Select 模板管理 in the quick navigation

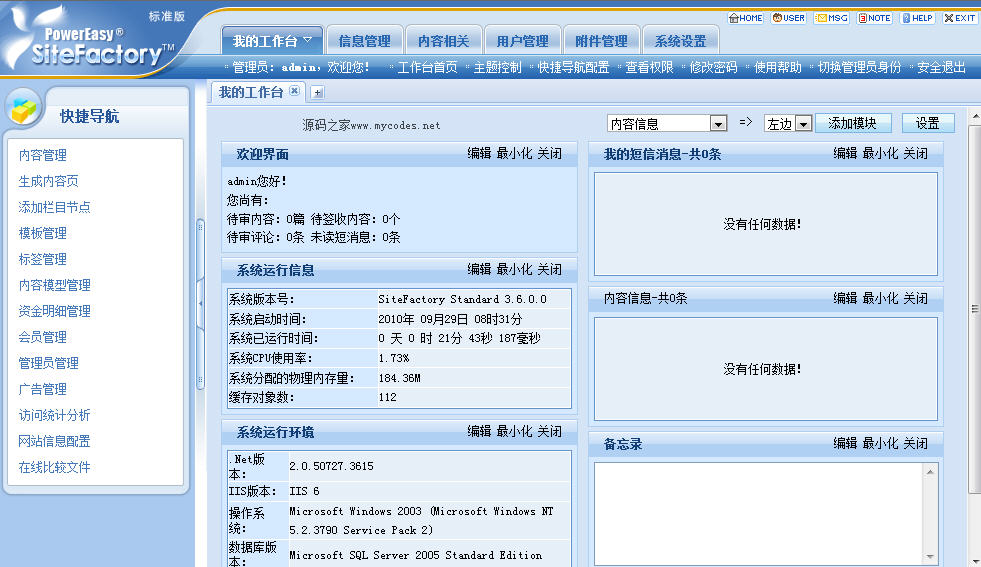click(x=42, y=233)
